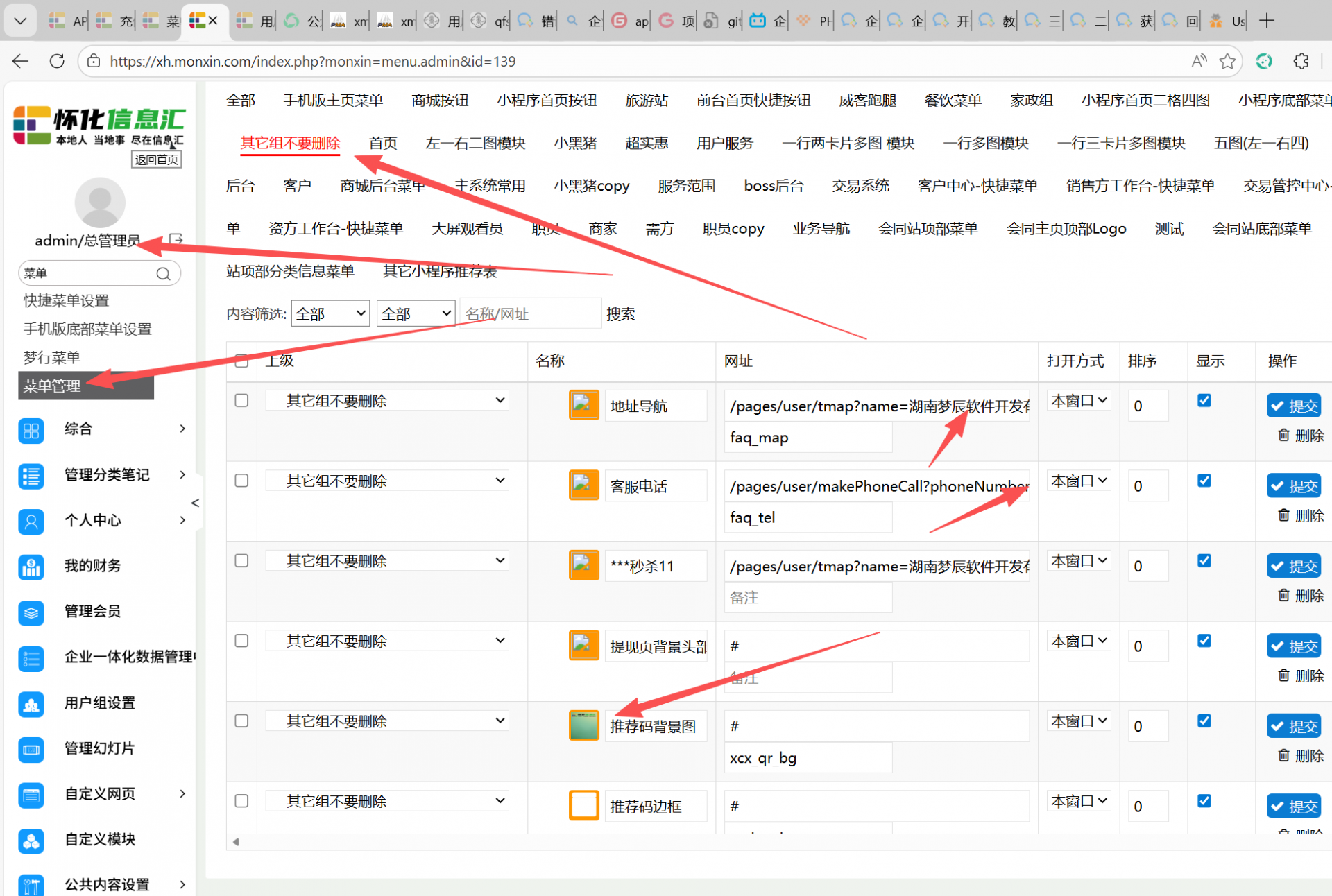Click the 用户组设置 sidebar icon
Viewport: 1332px width, 896px height.
pyautogui.click(x=31, y=704)
